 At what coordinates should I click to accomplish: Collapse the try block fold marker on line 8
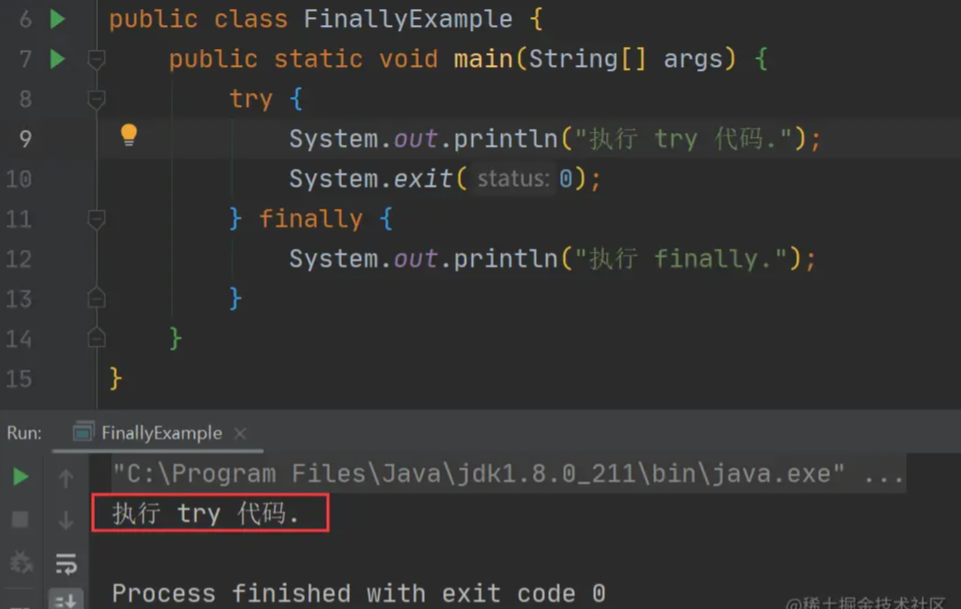coord(96,99)
